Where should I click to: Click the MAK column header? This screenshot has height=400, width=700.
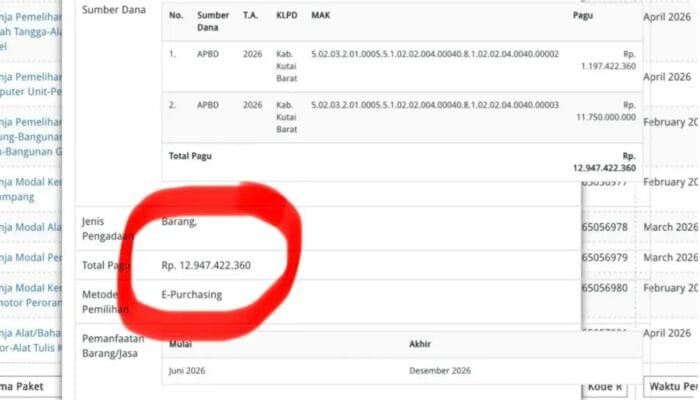click(321, 16)
